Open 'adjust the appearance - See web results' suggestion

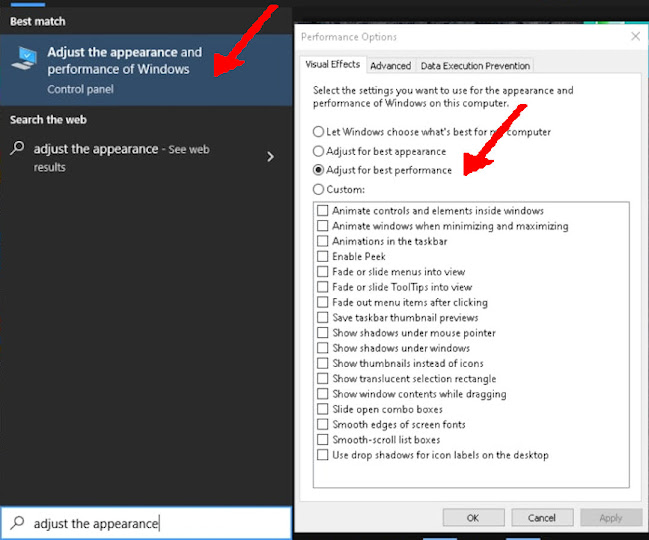tap(146, 157)
